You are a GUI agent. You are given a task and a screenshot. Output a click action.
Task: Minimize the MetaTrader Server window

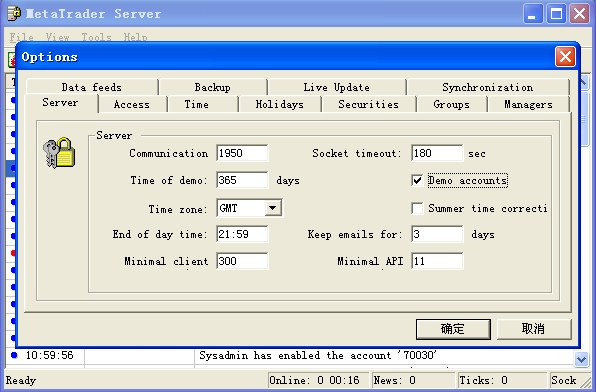tap(533, 14)
